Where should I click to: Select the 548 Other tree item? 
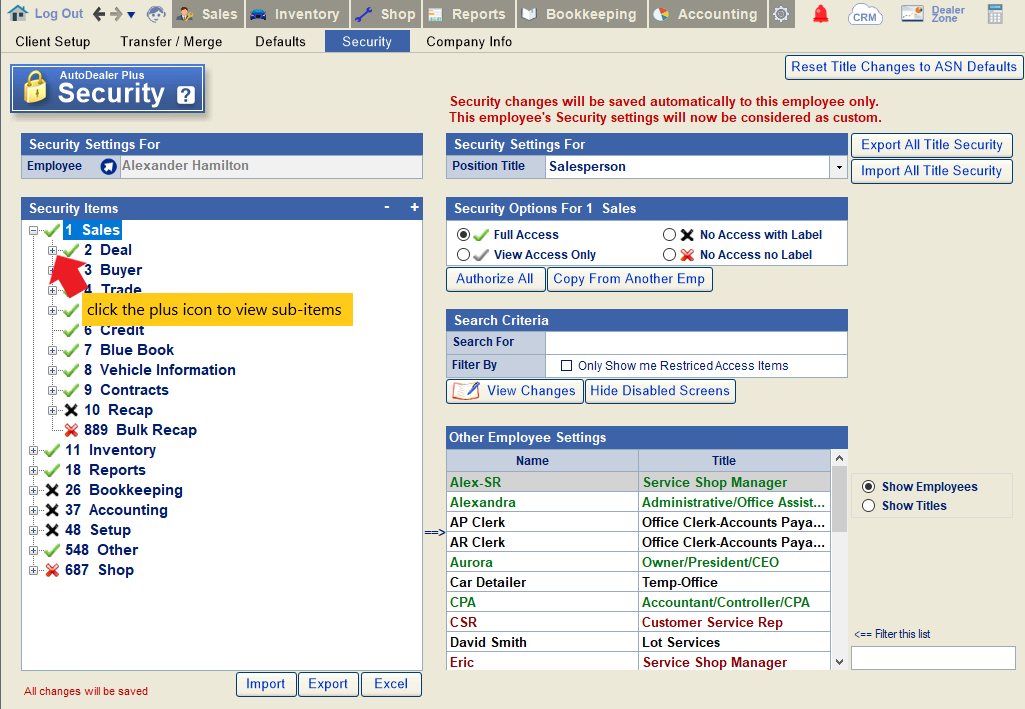pos(101,550)
